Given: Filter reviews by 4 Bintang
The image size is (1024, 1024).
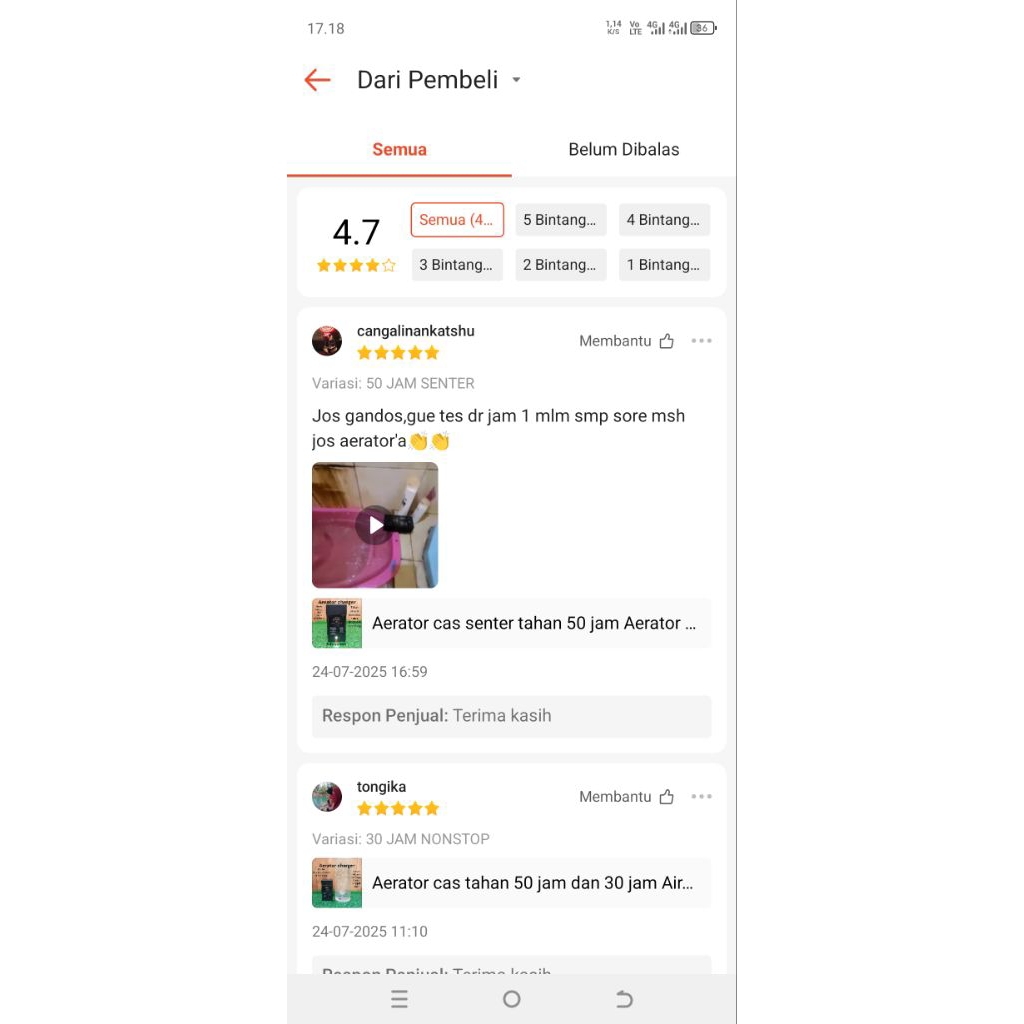Looking at the screenshot, I should pyautogui.click(x=664, y=219).
